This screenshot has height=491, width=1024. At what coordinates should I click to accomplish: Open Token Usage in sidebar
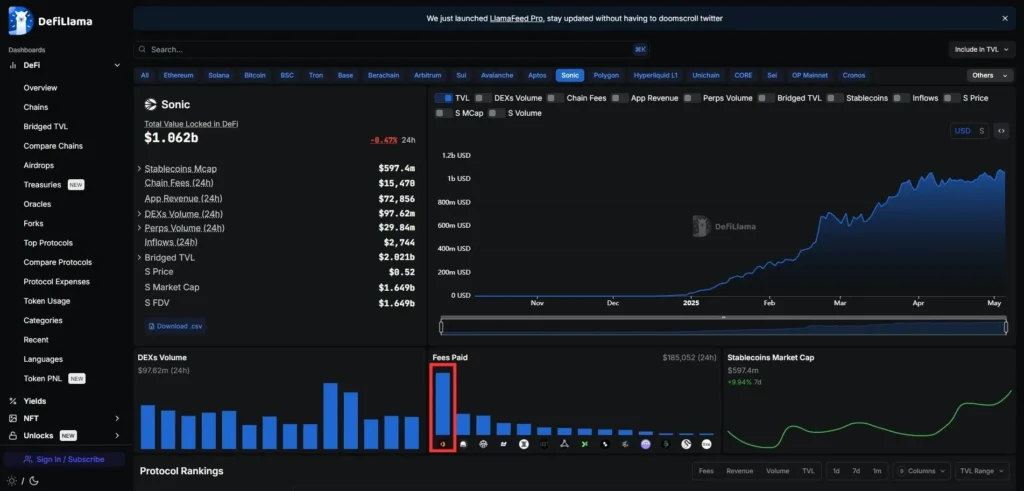[46, 301]
